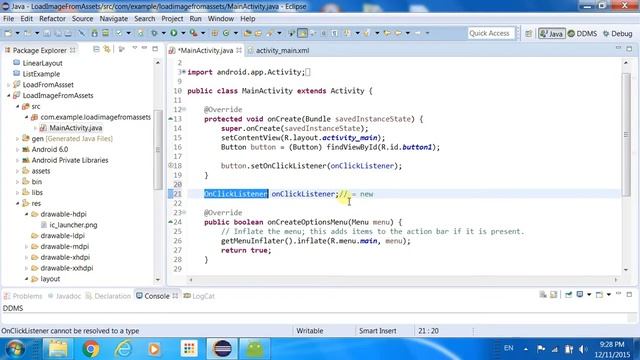640x360 pixels.
Task: Collapse the src folder node
Action: tap(18, 107)
